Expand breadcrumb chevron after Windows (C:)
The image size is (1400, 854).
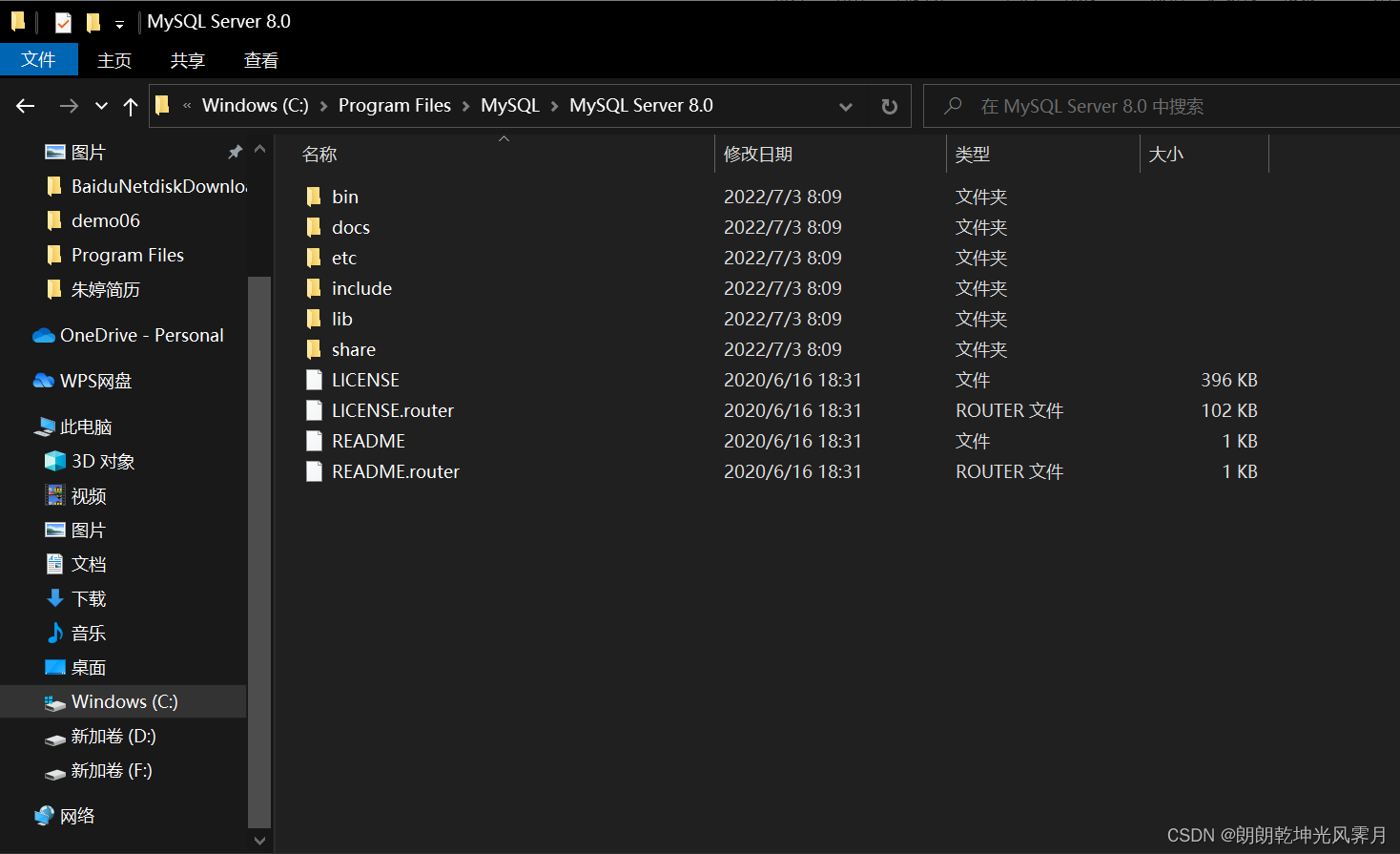323,106
